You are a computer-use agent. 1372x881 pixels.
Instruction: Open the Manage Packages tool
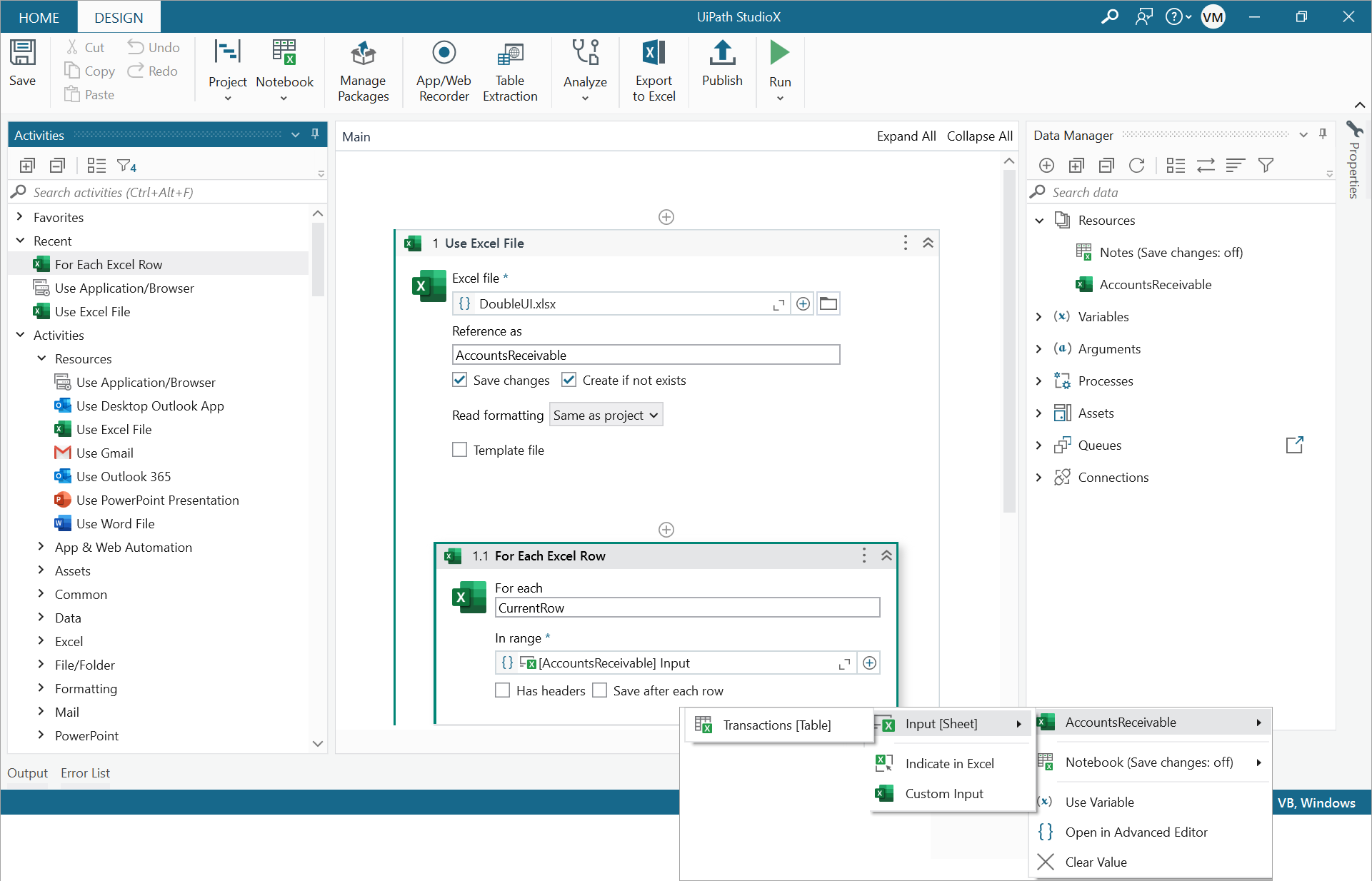pyautogui.click(x=363, y=71)
